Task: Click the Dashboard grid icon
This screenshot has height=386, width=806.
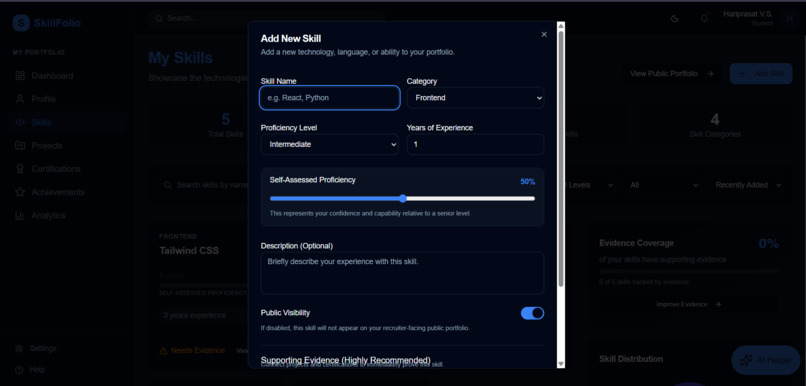Action: point(20,76)
